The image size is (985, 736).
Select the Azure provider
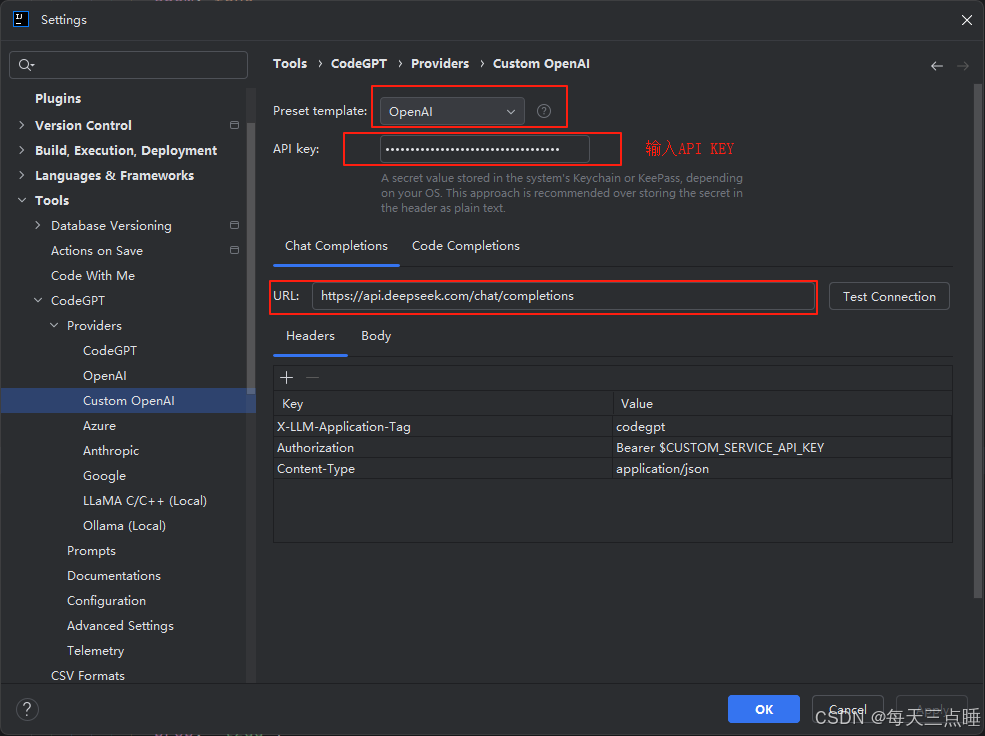[x=99, y=426]
